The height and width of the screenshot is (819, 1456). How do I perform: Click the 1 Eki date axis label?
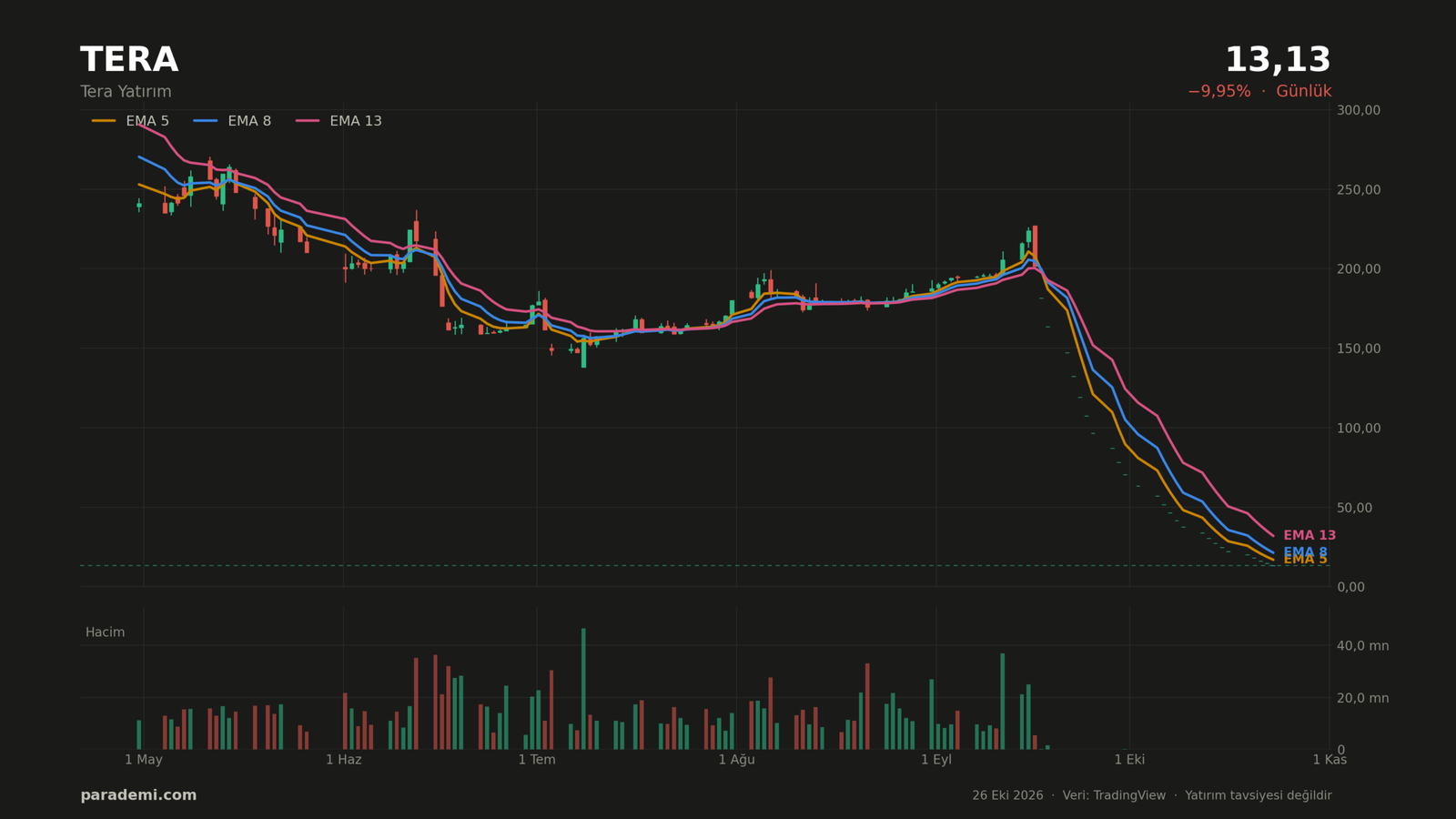point(1129,760)
